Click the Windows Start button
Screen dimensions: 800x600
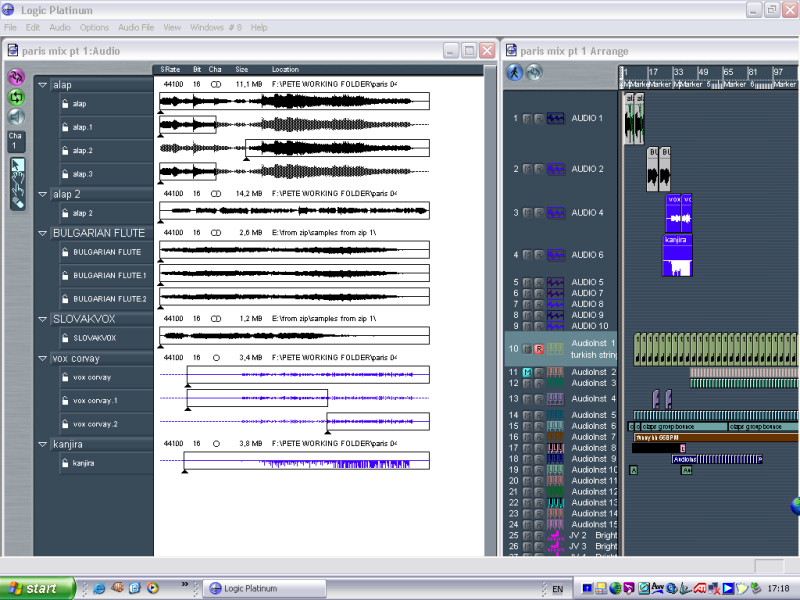(37, 588)
